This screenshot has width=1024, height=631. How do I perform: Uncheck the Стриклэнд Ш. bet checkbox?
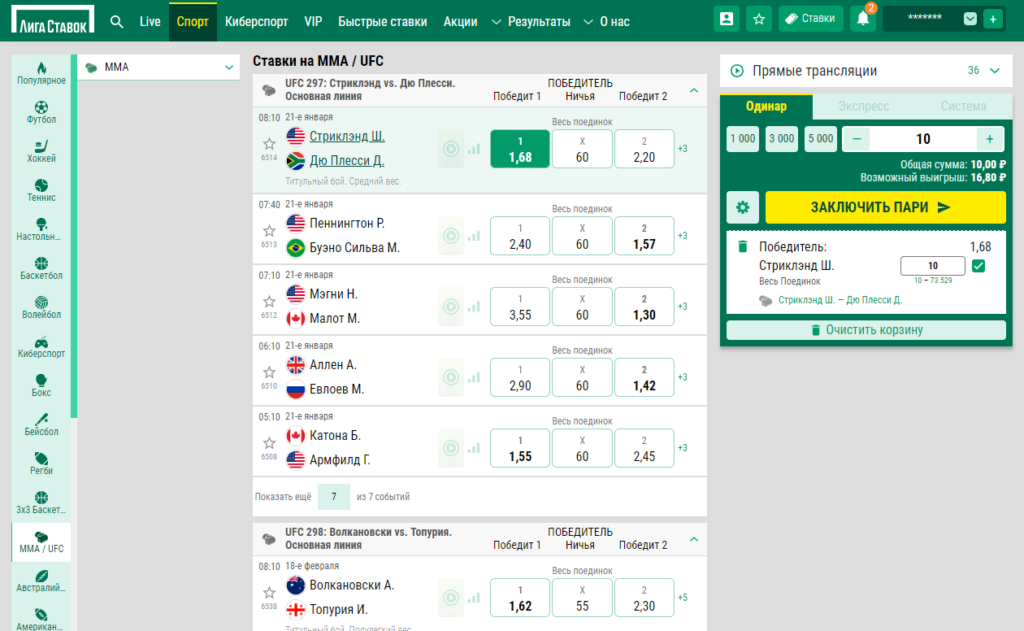click(978, 266)
